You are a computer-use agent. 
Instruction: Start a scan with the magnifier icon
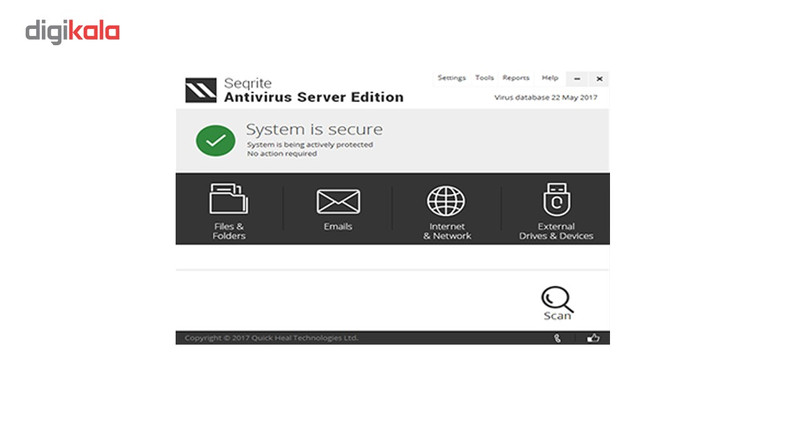[x=557, y=299]
